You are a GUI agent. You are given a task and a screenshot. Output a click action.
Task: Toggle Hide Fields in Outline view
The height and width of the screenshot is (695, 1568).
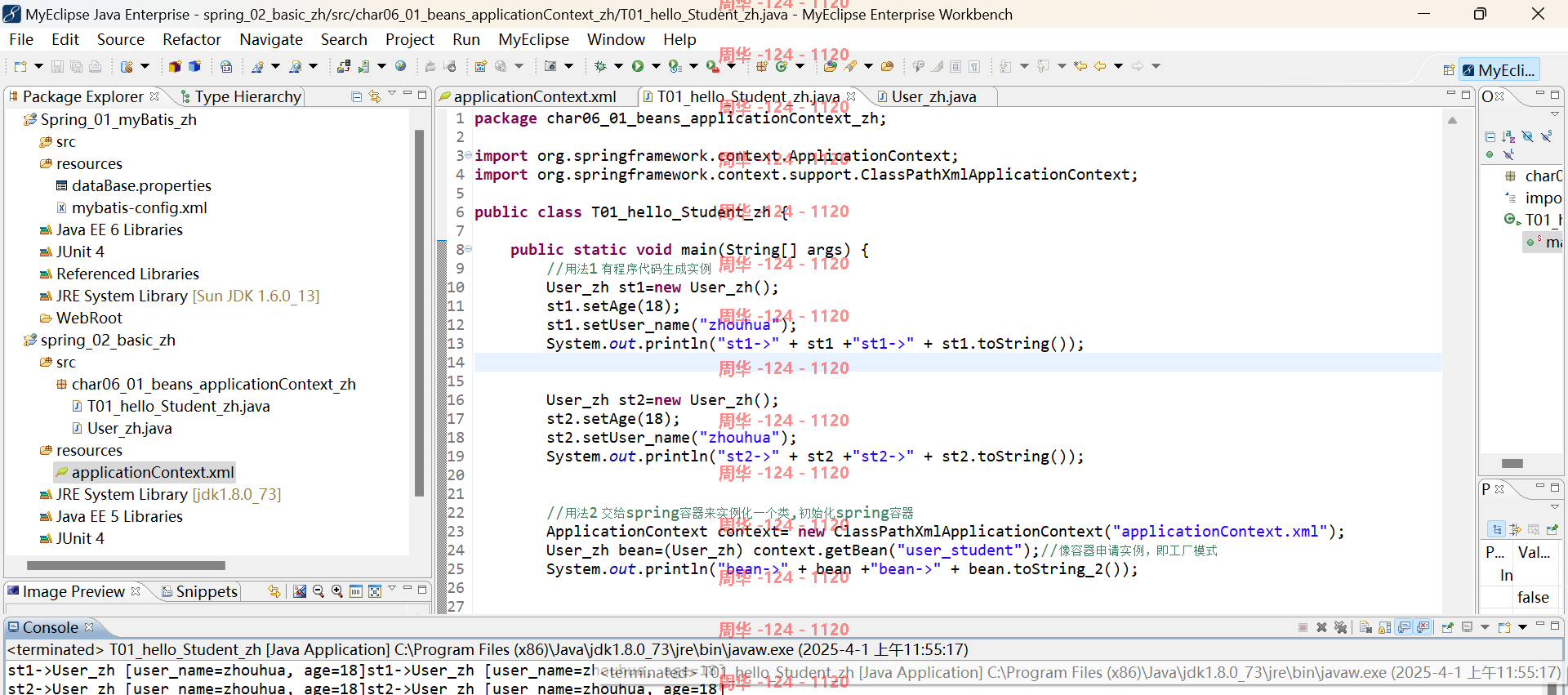(x=1528, y=136)
